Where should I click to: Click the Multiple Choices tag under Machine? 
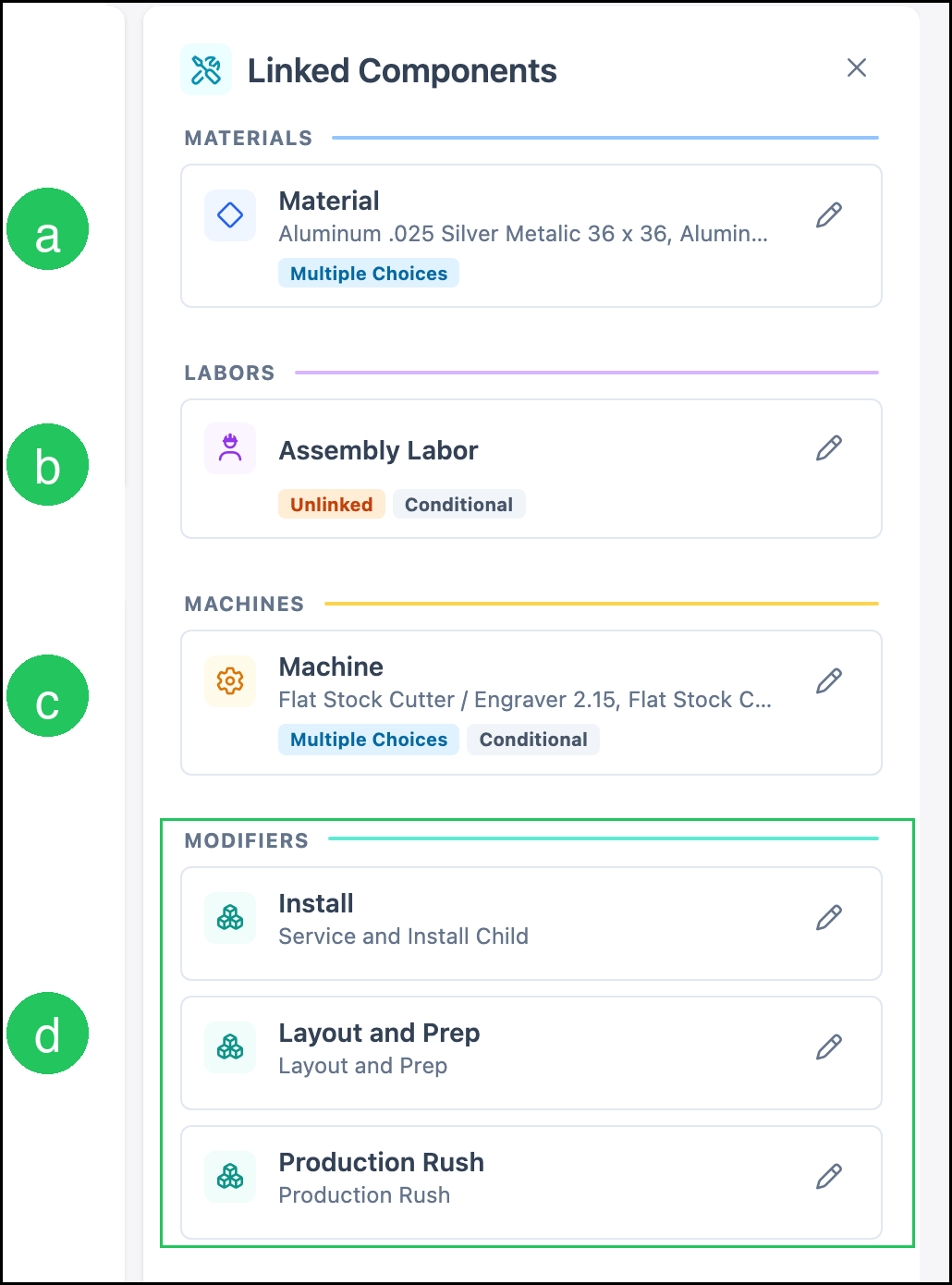[x=369, y=740]
